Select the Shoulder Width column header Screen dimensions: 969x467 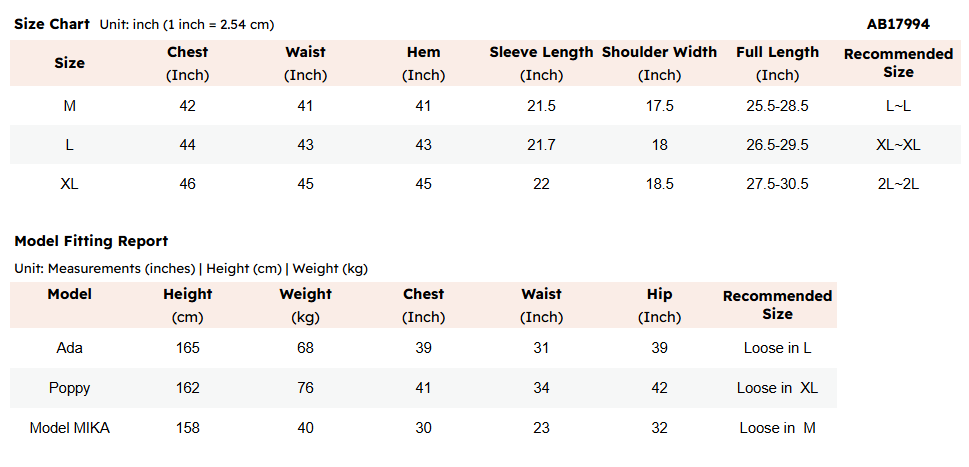pos(659,52)
